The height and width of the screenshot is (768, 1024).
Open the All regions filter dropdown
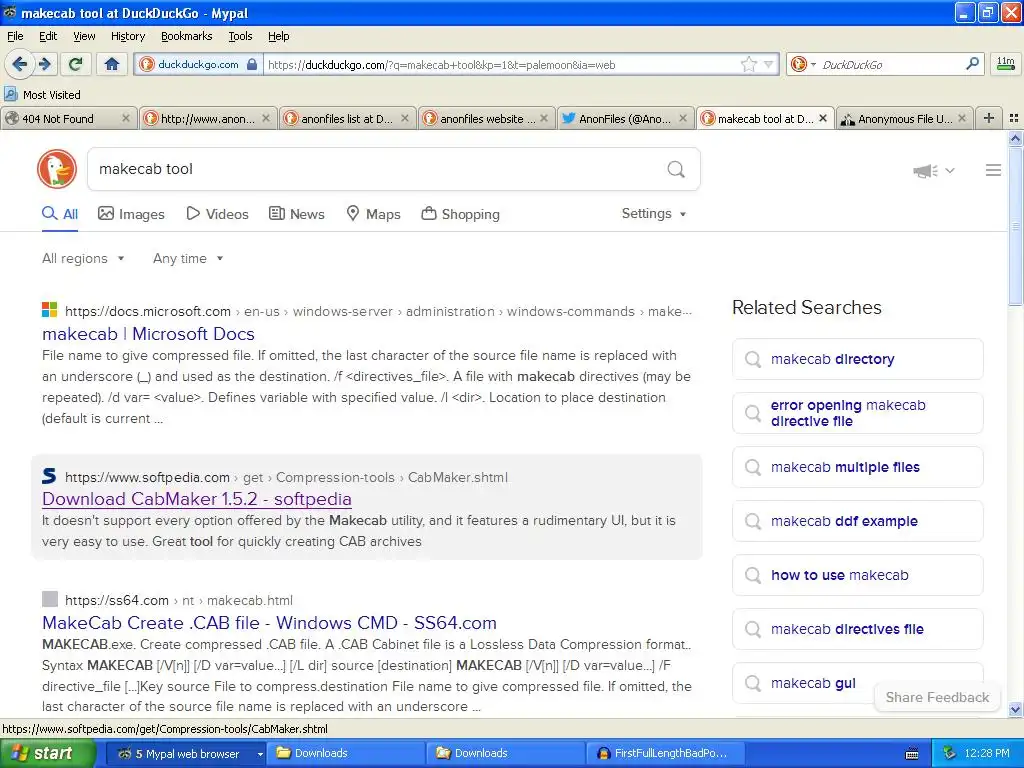click(x=83, y=259)
